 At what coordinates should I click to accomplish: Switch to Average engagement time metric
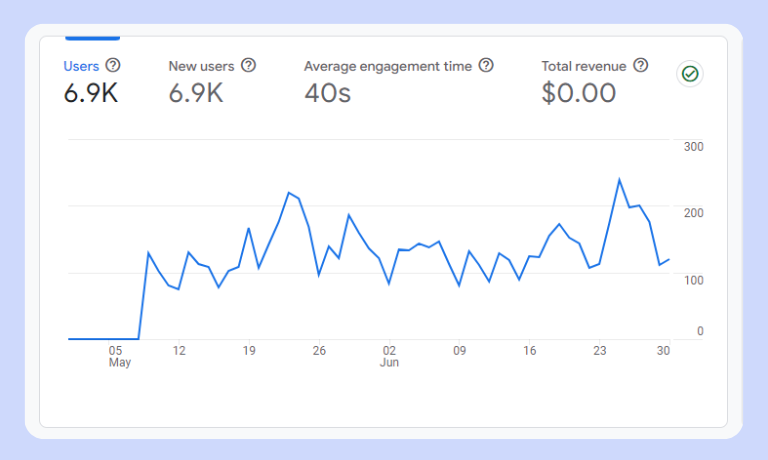coord(387,66)
